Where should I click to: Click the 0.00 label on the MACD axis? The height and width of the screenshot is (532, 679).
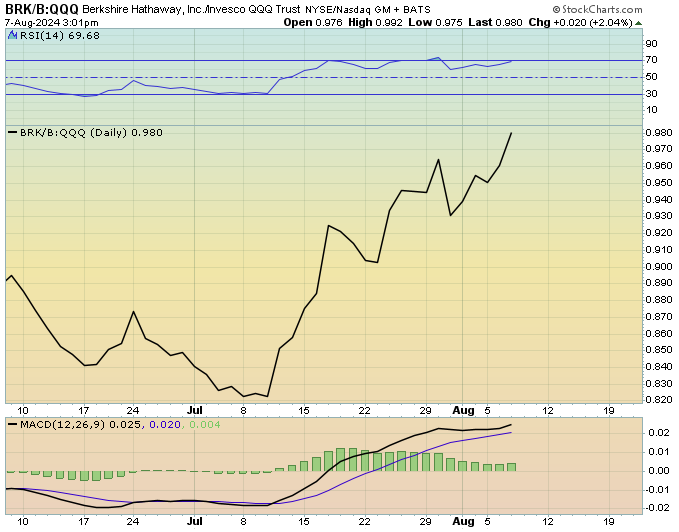659,471
